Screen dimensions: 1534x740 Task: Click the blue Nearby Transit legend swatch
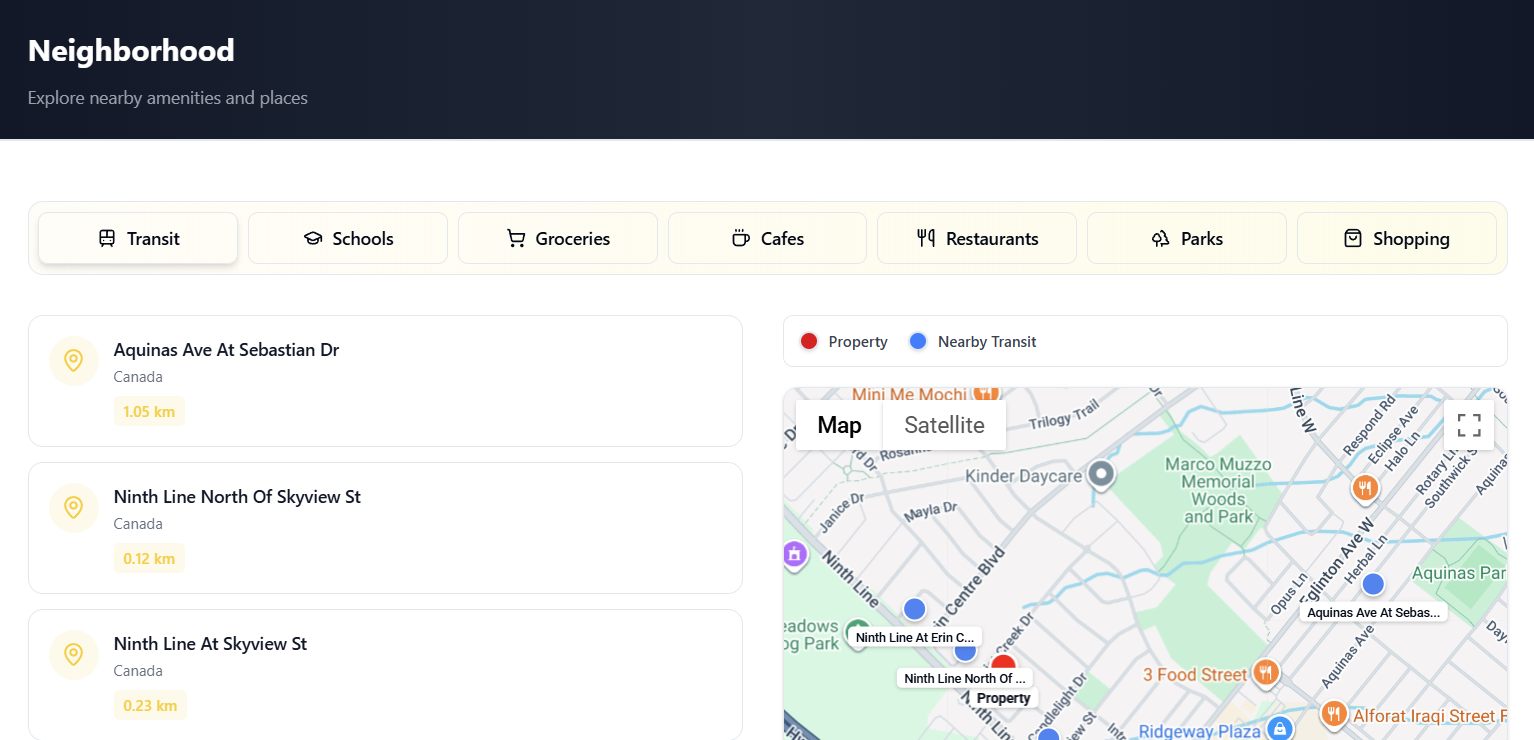coord(918,341)
